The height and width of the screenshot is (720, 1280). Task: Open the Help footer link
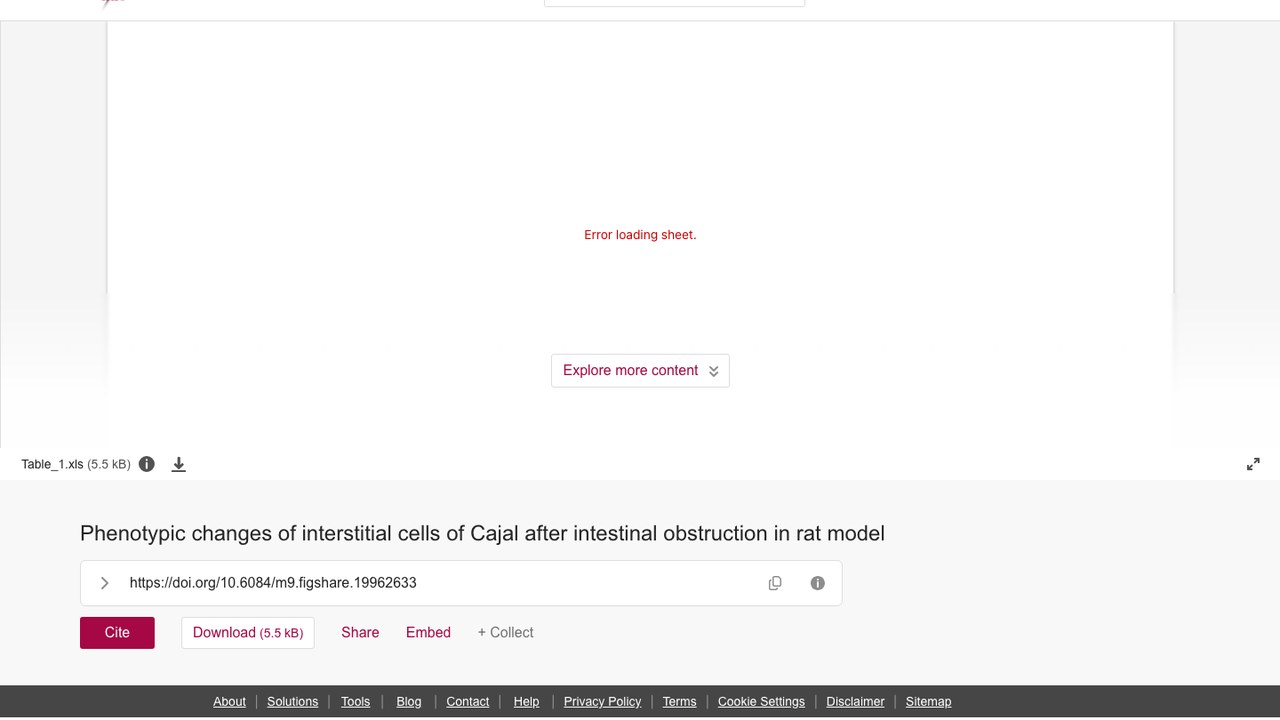[x=526, y=702]
